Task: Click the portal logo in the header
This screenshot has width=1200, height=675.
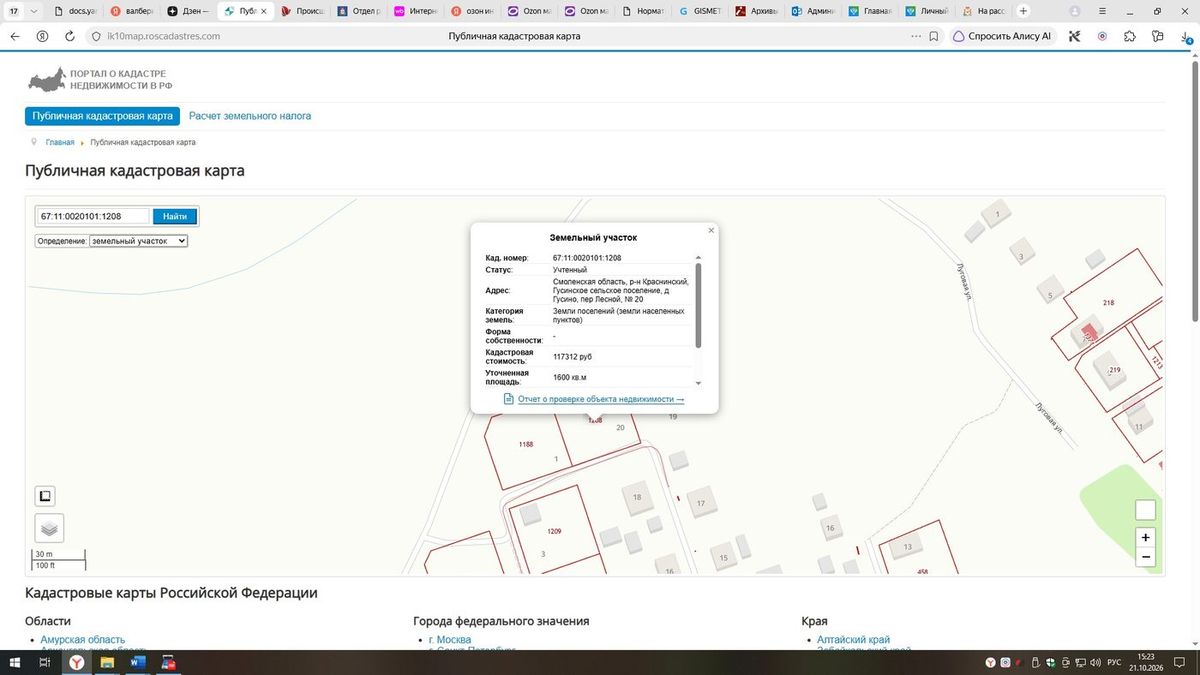Action: coord(100,79)
